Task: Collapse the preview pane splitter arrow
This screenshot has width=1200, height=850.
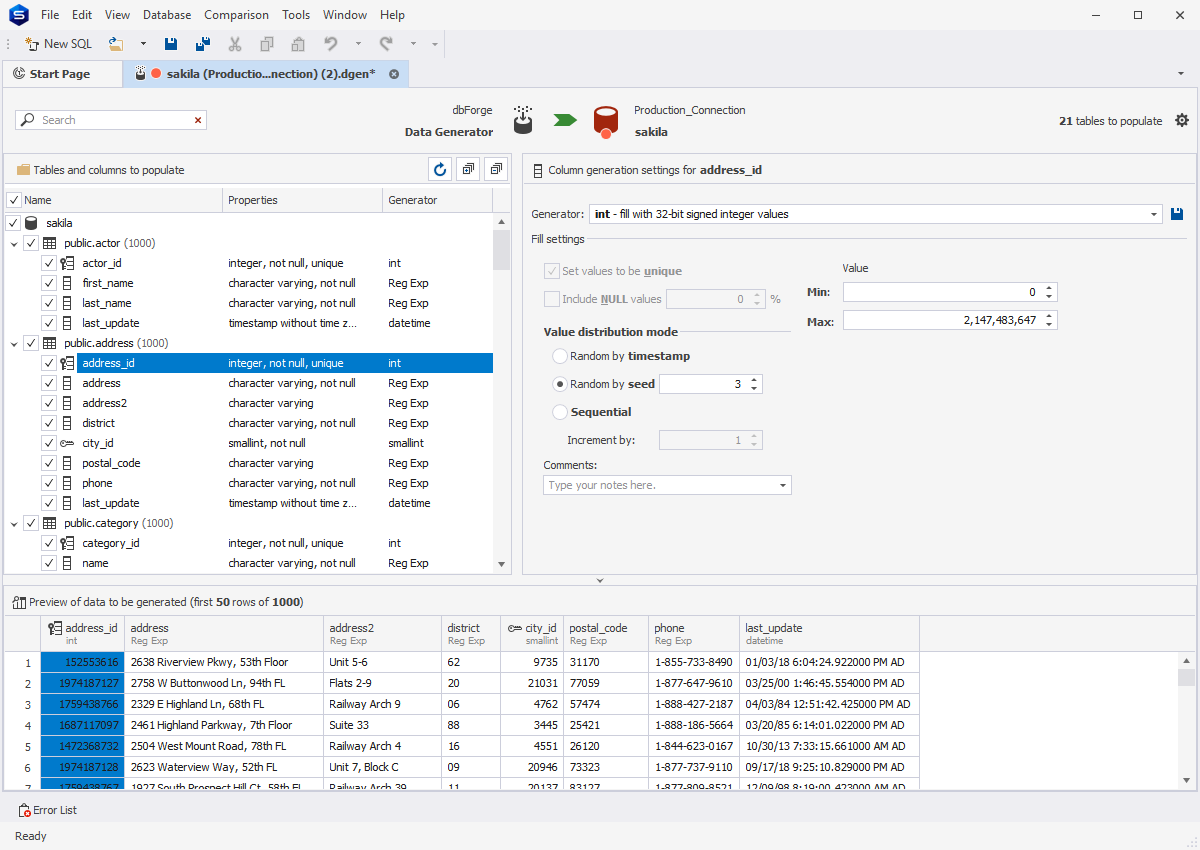Action: tap(600, 580)
